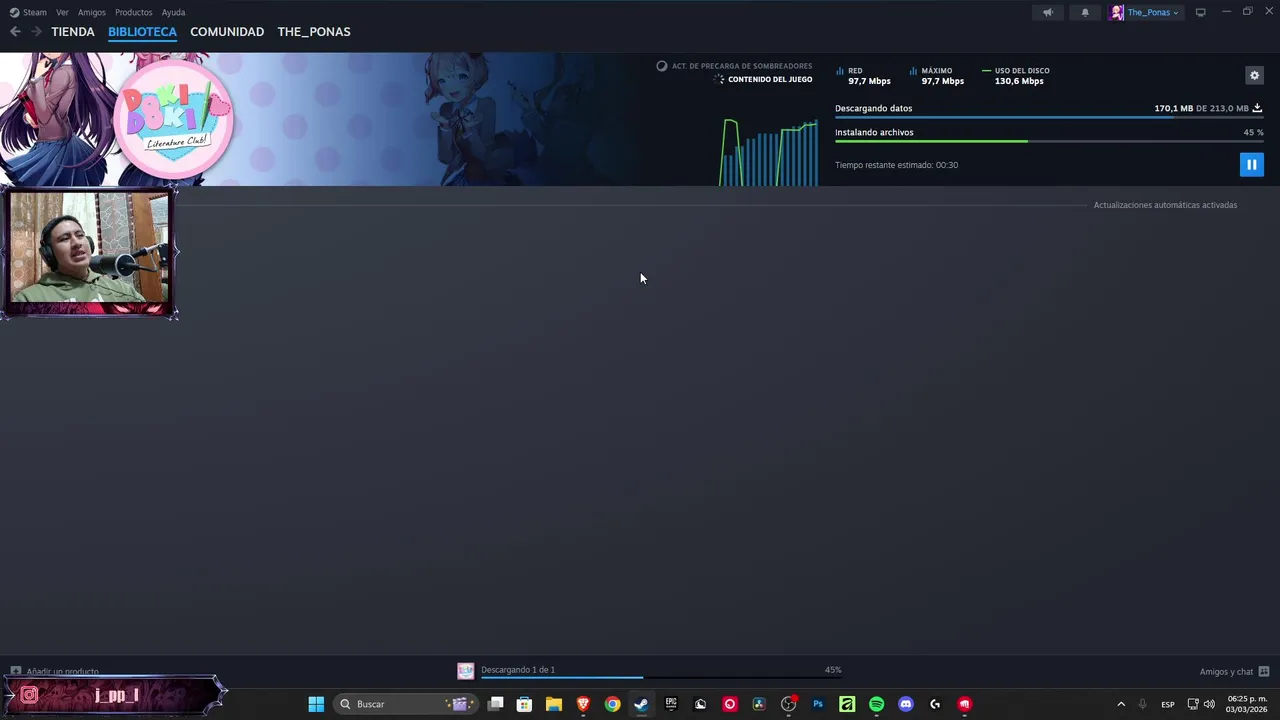Go back with the back arrow

click(x=15, y=31)
